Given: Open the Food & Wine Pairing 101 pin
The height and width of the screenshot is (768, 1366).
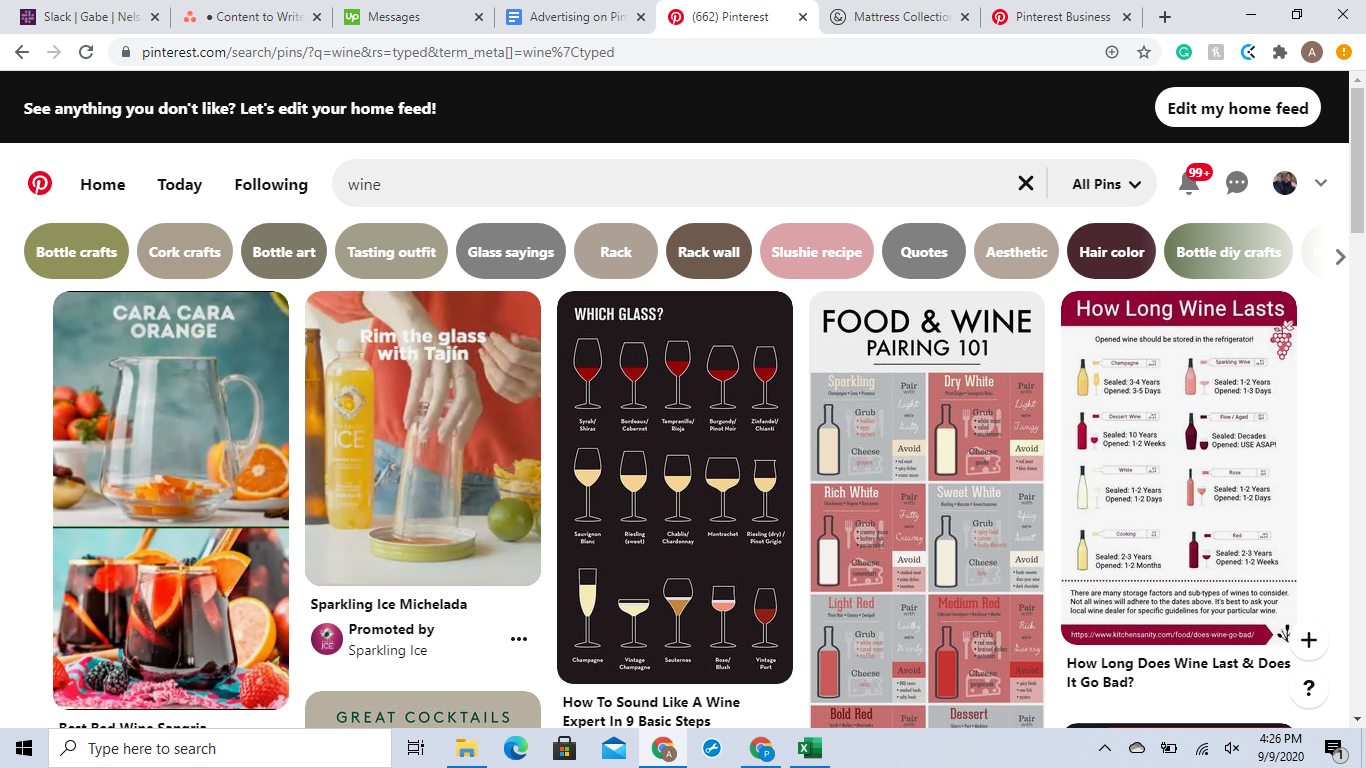Looking at the screenshot, I should coord(927,509).
